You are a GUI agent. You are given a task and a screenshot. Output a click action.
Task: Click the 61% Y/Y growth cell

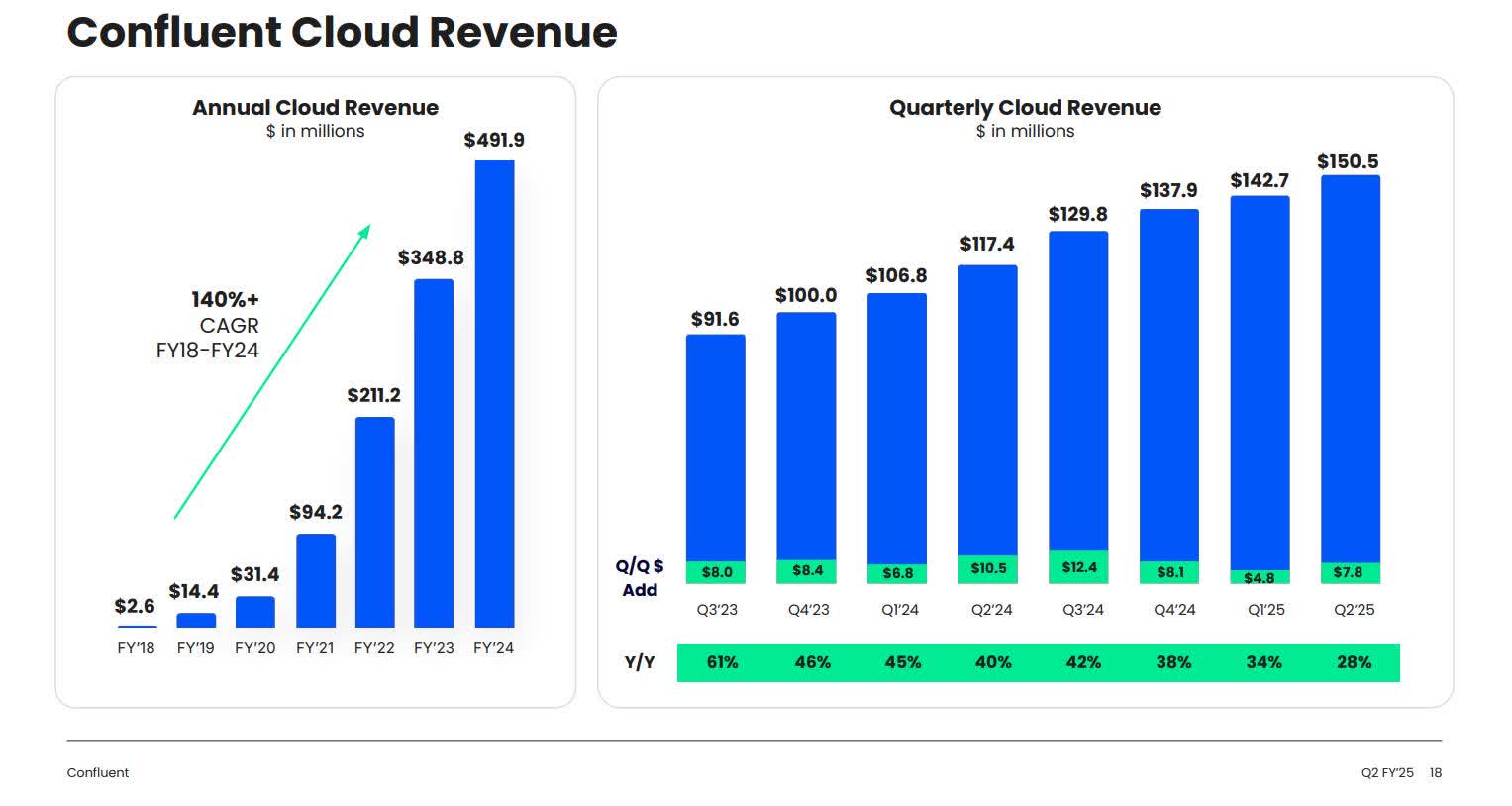[721, 662]
